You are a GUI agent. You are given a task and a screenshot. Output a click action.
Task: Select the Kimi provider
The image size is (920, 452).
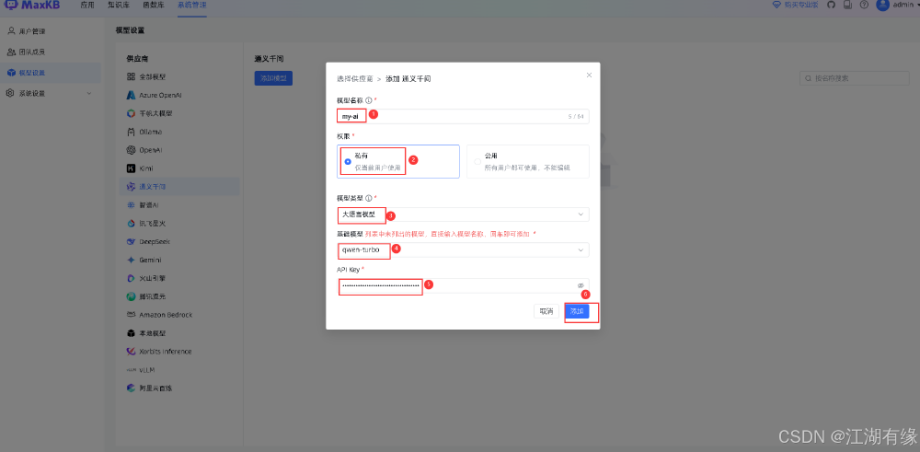180,168
